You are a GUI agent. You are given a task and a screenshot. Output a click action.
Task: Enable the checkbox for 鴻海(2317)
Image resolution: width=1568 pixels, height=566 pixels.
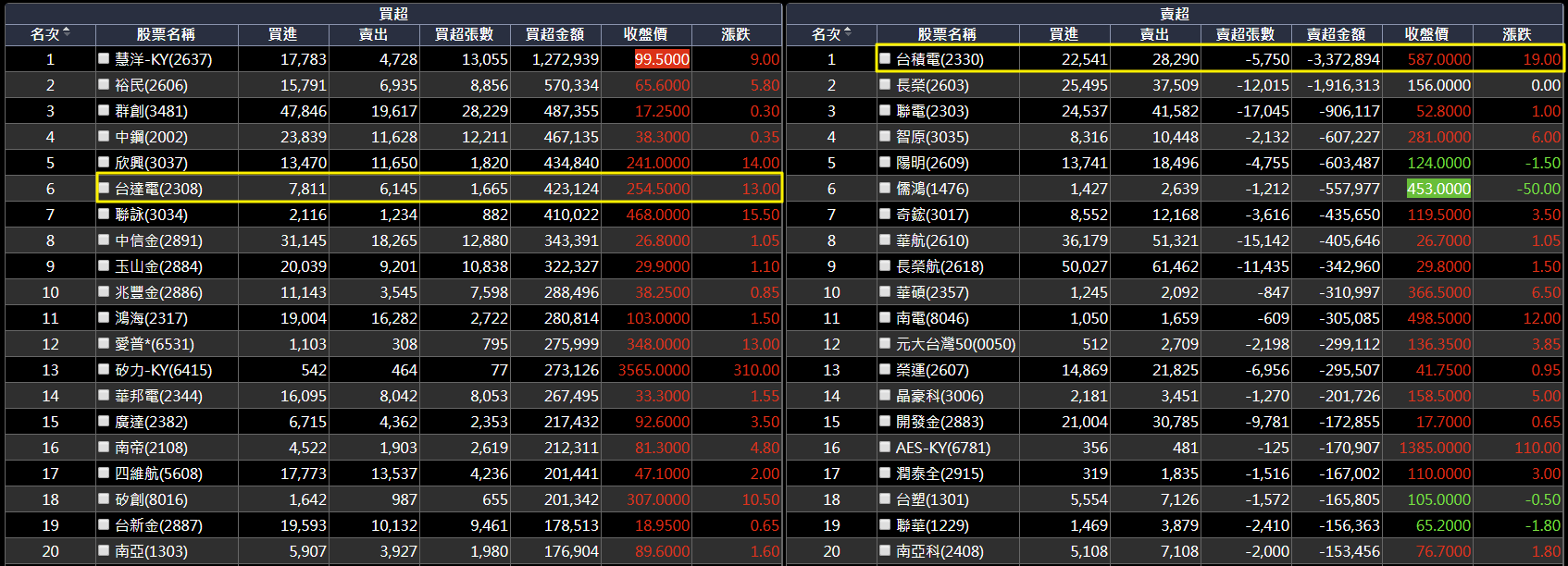(x=104, y=317)
